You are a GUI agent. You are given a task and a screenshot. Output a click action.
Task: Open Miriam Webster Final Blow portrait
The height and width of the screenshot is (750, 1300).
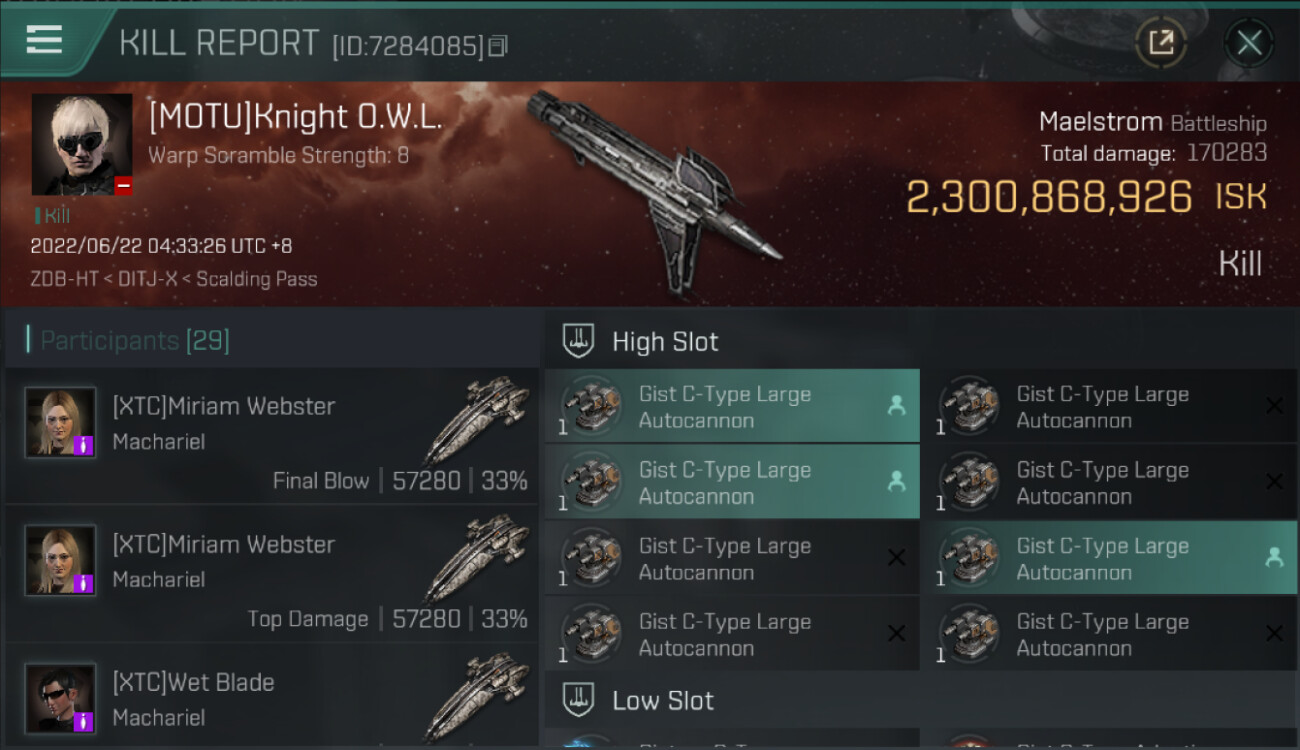[x=61, y=423]
